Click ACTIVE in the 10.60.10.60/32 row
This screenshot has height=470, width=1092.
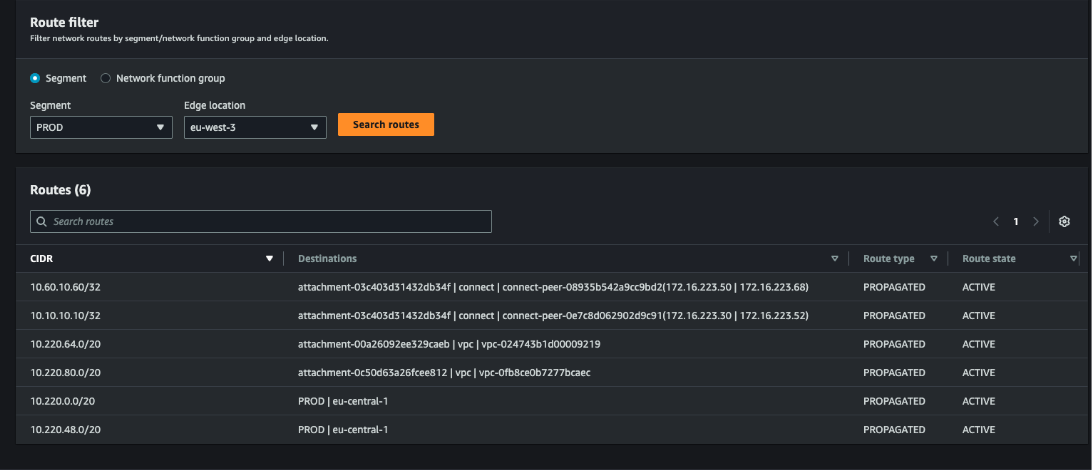coord(978,287)
